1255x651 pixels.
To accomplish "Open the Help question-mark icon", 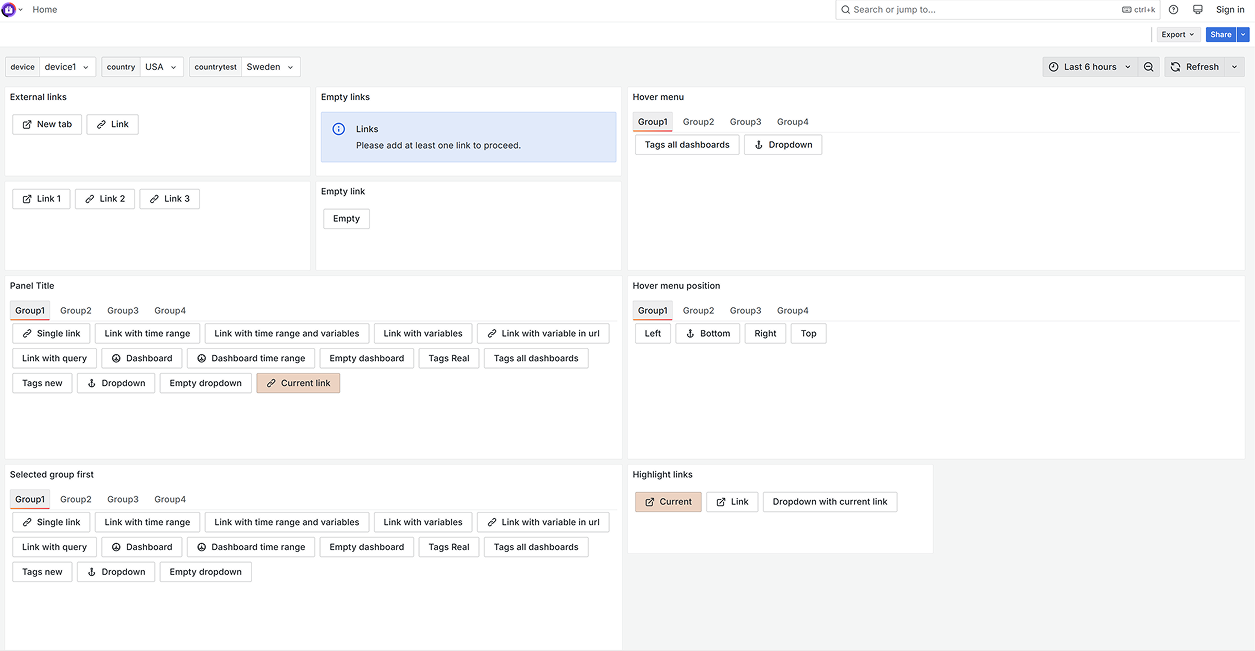I will 1174,10.
